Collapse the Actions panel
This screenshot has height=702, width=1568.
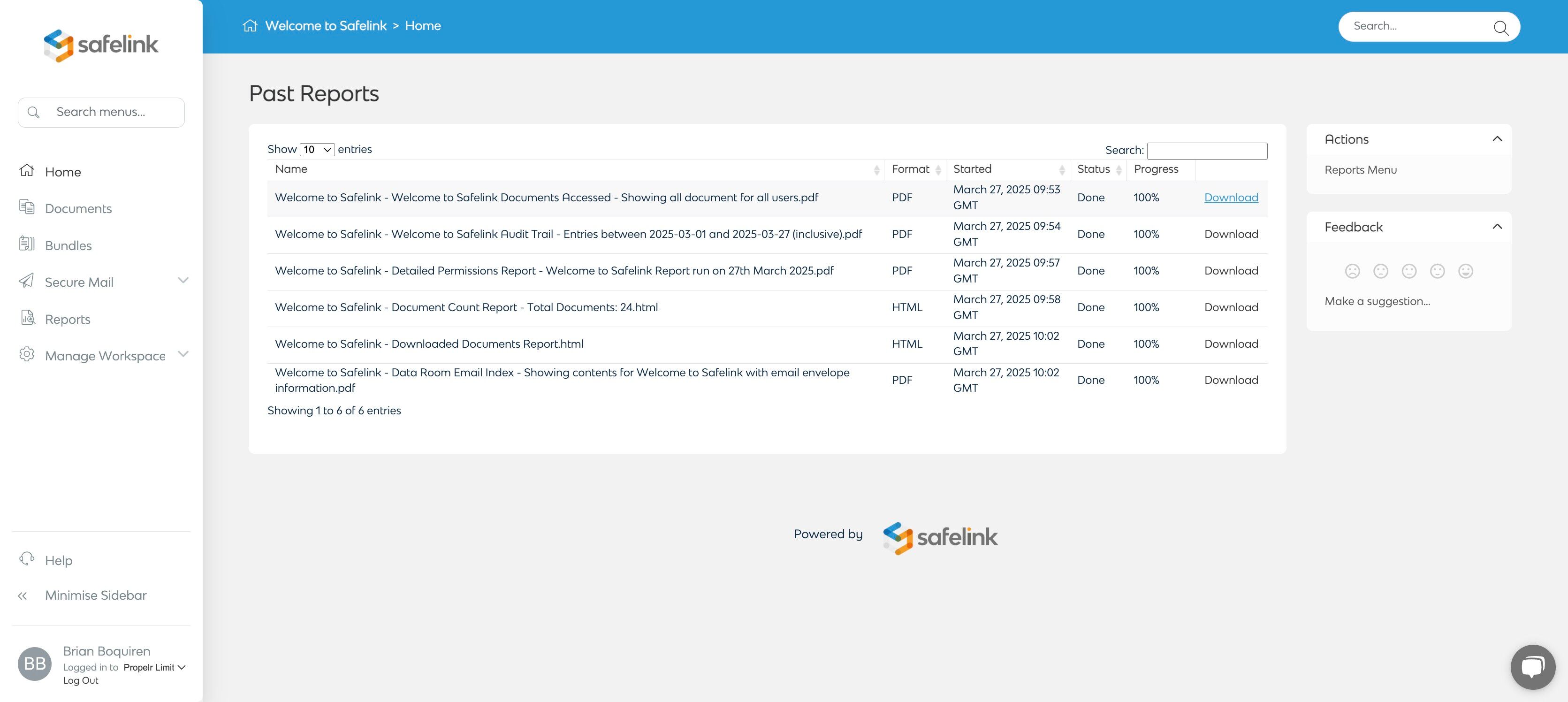point(1497,139)
